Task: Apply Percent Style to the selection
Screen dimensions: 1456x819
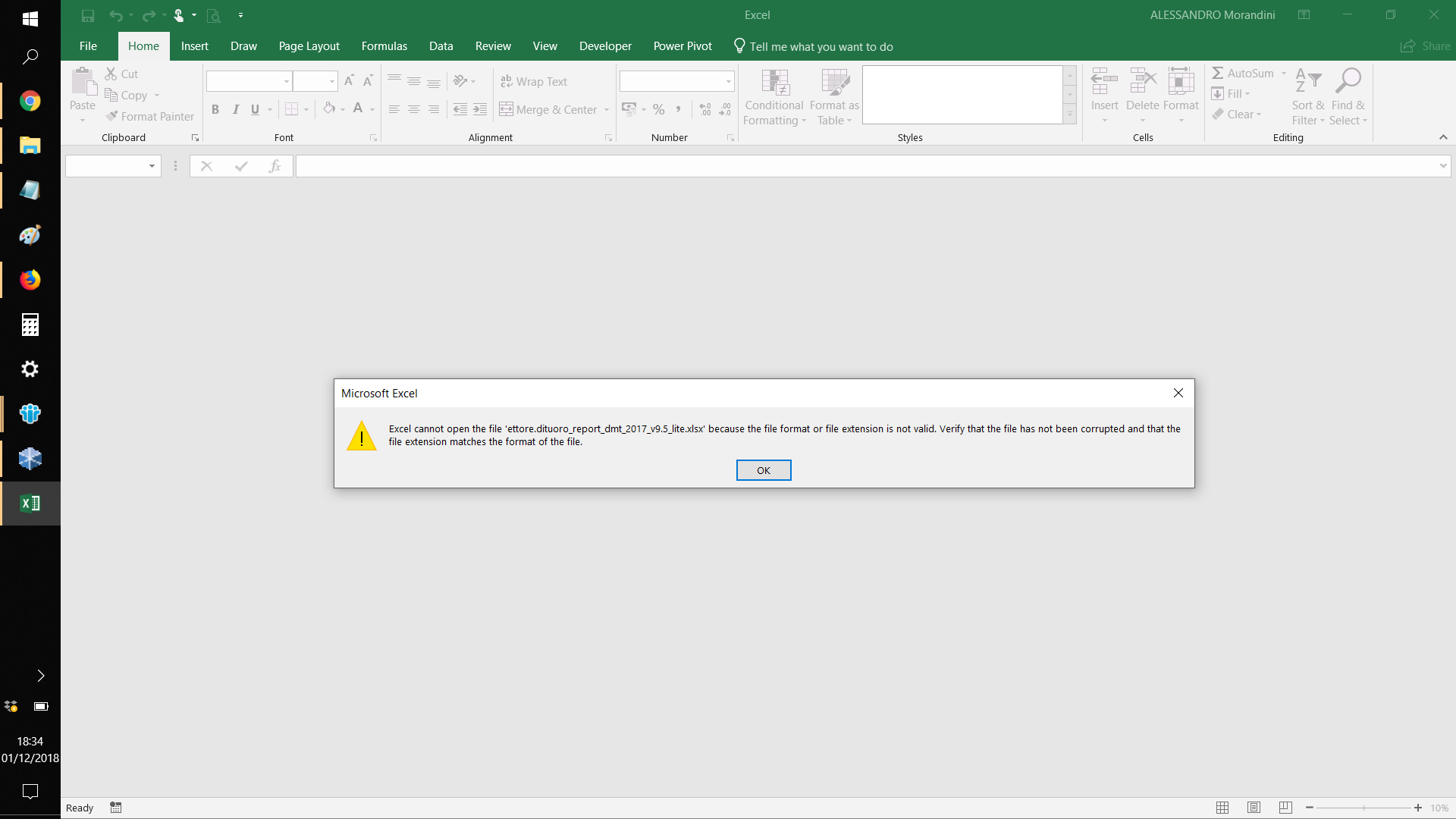Action: click(x=658, y=109)
